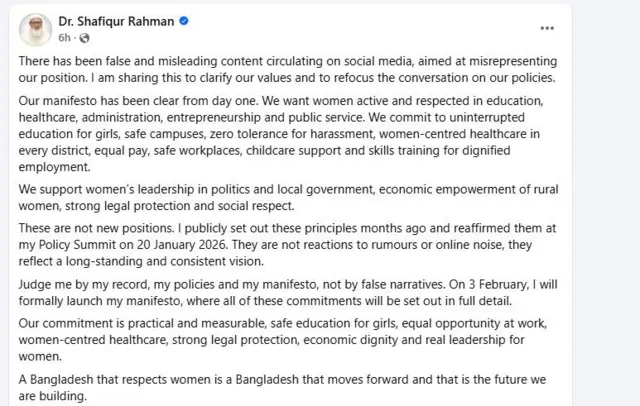Open Dr. Shafiqur Rahman's profile picture
Screen dimensions: 640x406
pyautogui.click(x=35, y=28)
